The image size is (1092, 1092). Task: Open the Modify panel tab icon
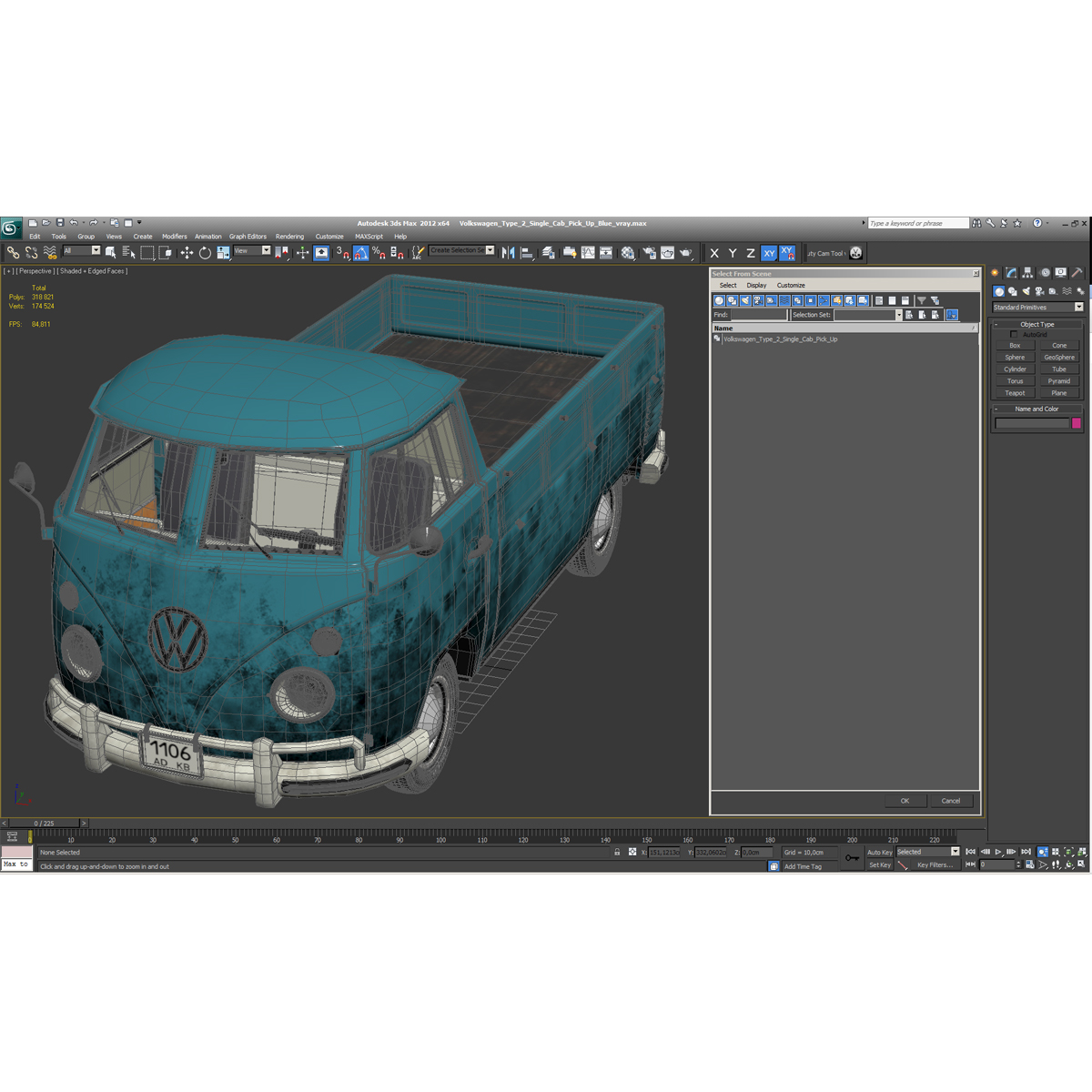coord(1011,272)
